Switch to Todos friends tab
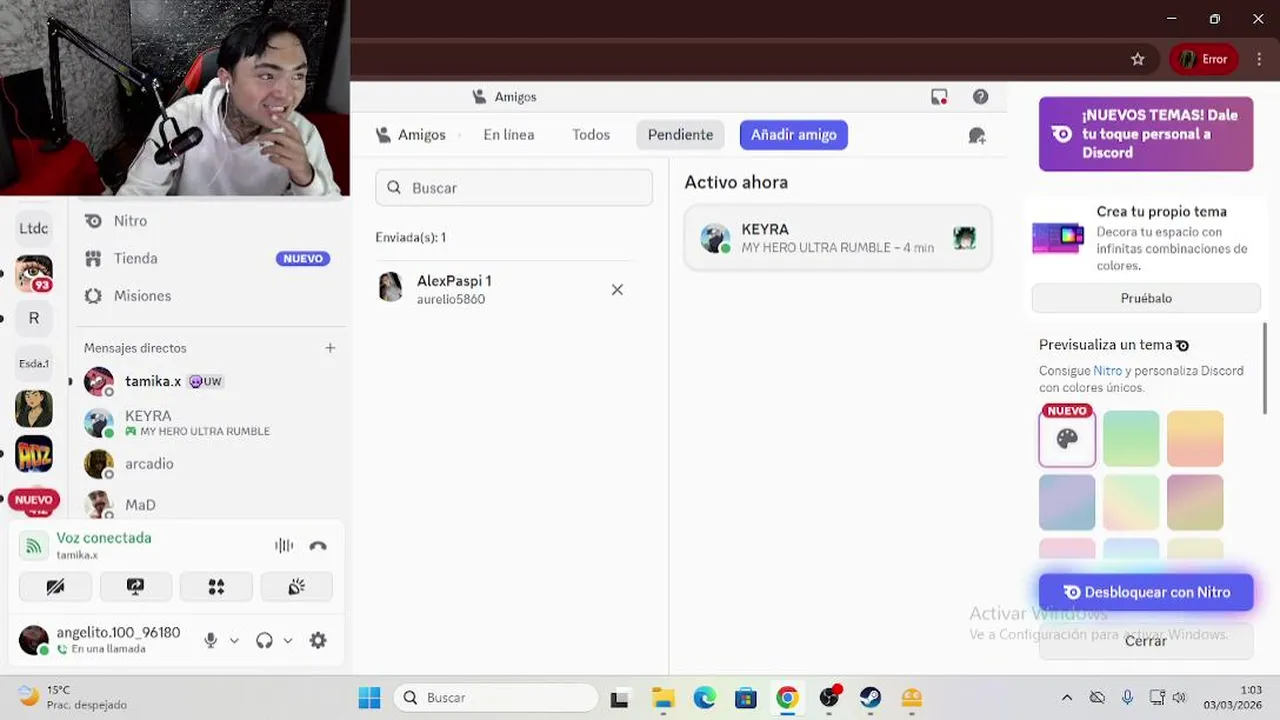 591,135
